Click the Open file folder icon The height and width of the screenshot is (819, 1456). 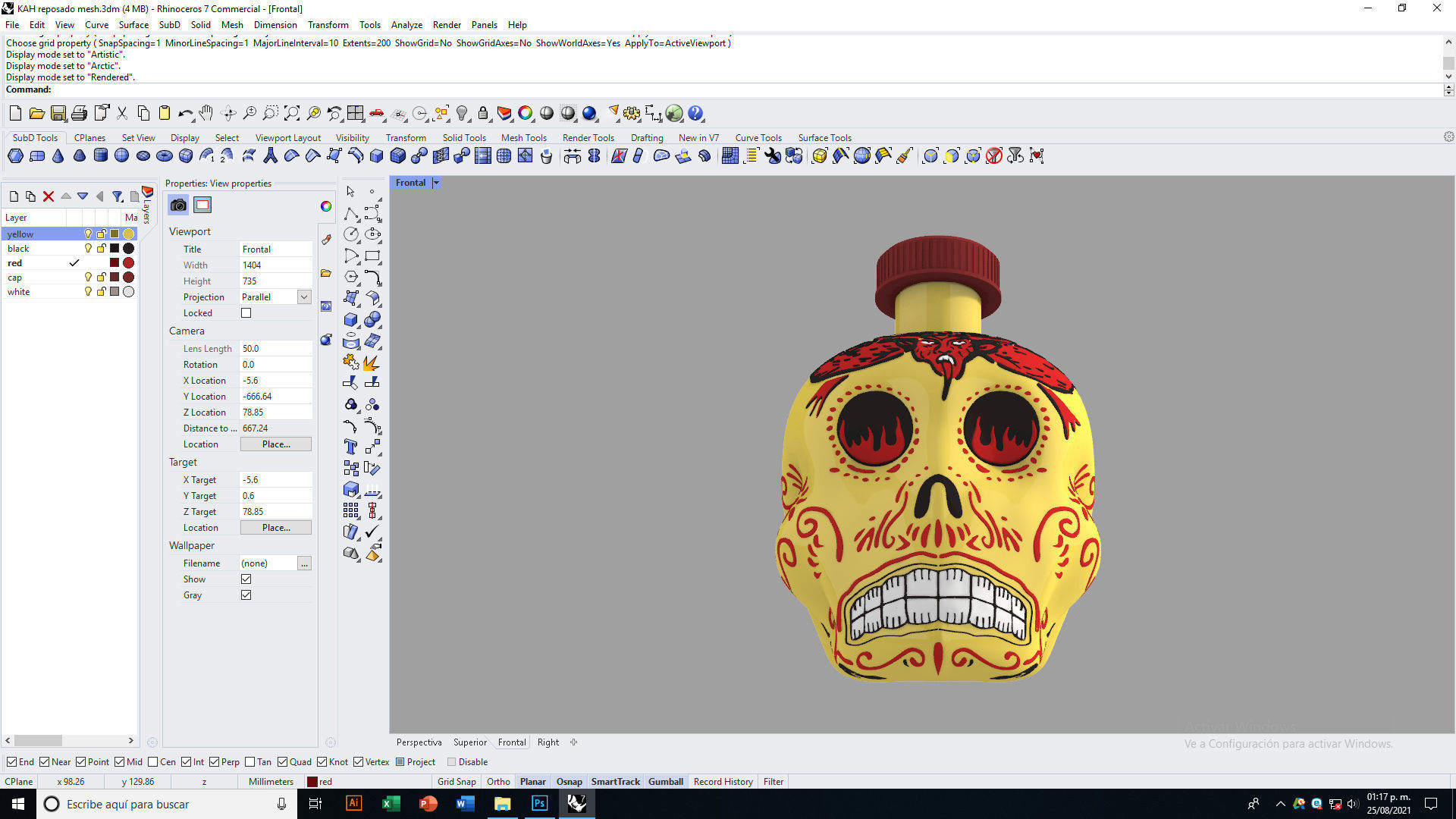click(x=36, y=114)
